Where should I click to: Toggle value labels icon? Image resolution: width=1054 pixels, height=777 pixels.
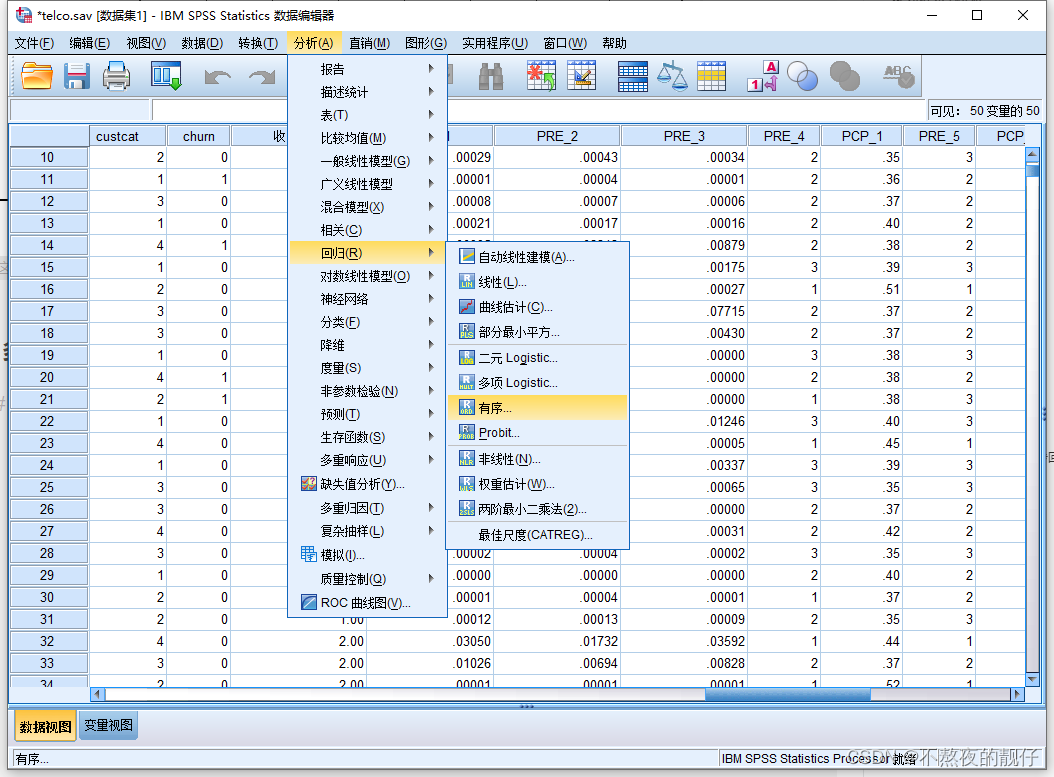(x=763, y=76)
